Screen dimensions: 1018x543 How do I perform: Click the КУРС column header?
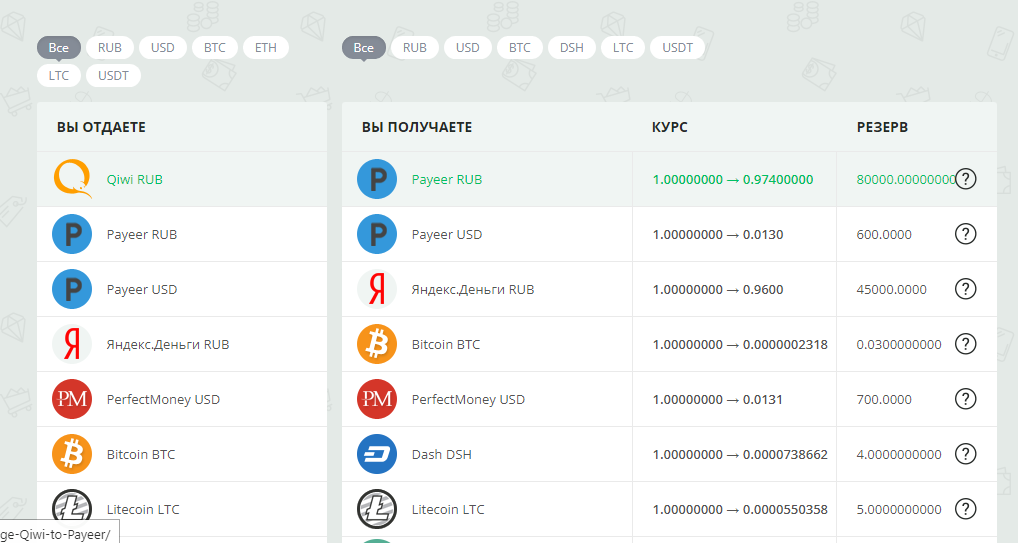[669, 127]
